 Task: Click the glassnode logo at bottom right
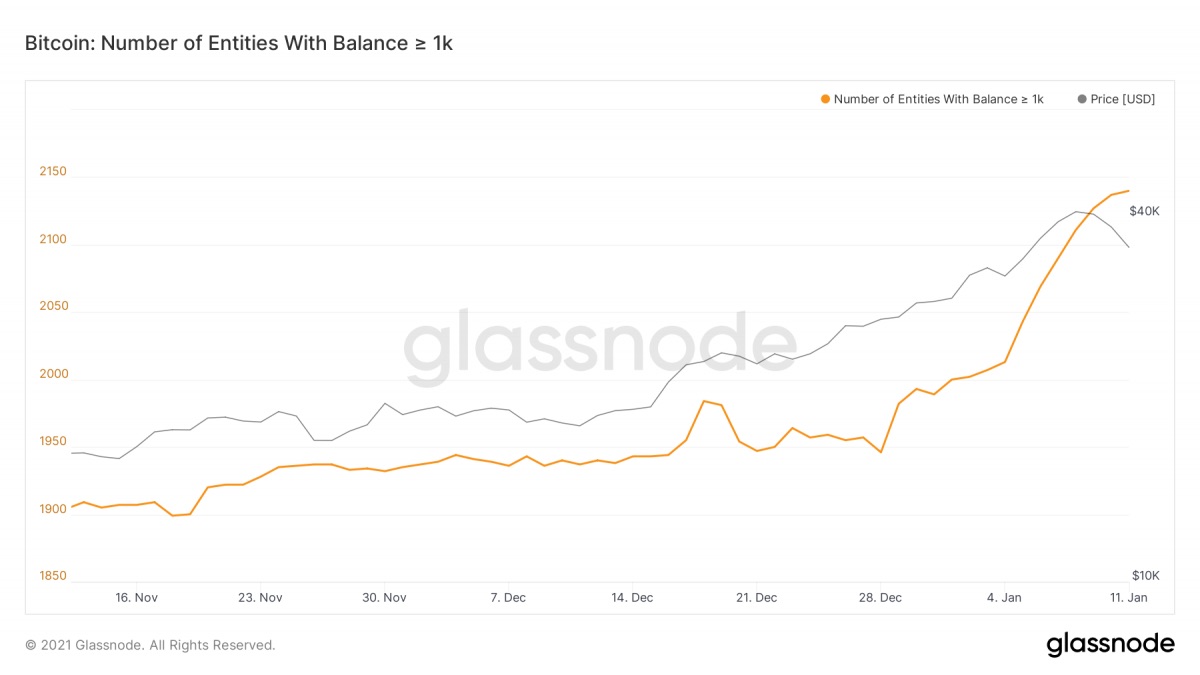coord(1110,644)
